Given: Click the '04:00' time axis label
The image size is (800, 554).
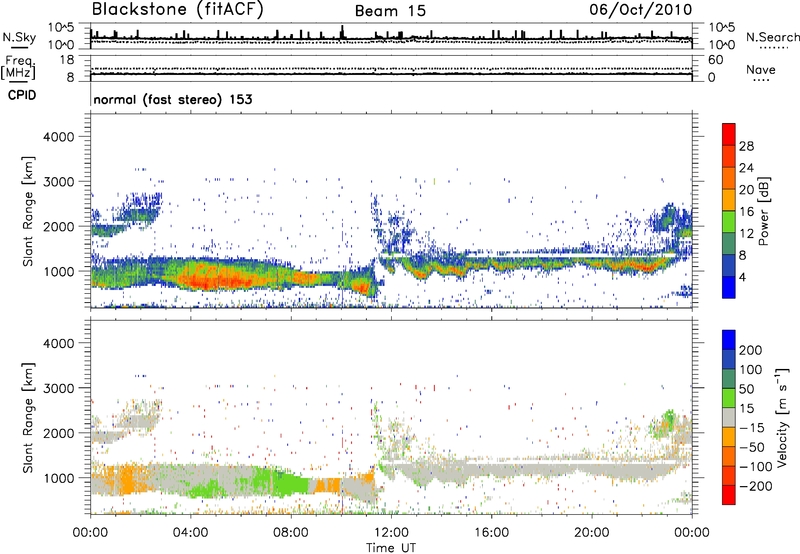Looking at the screenshot, I should point(191,533).
